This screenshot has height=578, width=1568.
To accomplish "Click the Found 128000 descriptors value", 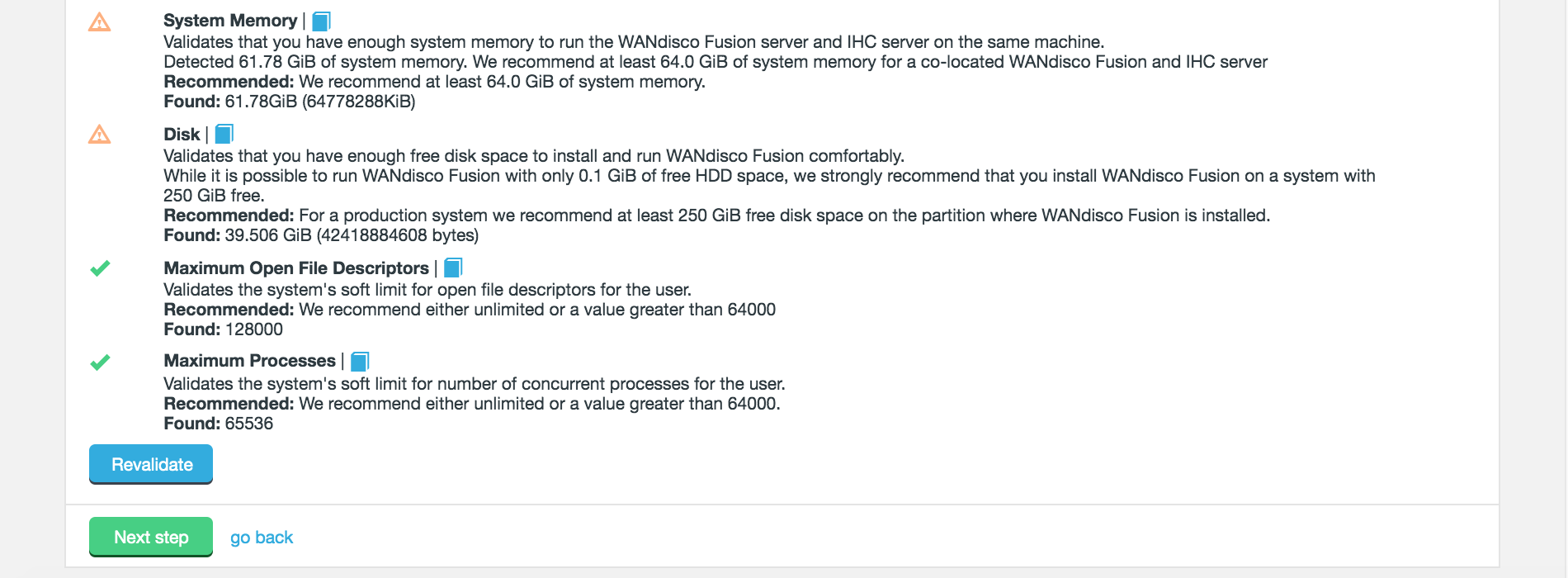I will [x=253, y=329].
